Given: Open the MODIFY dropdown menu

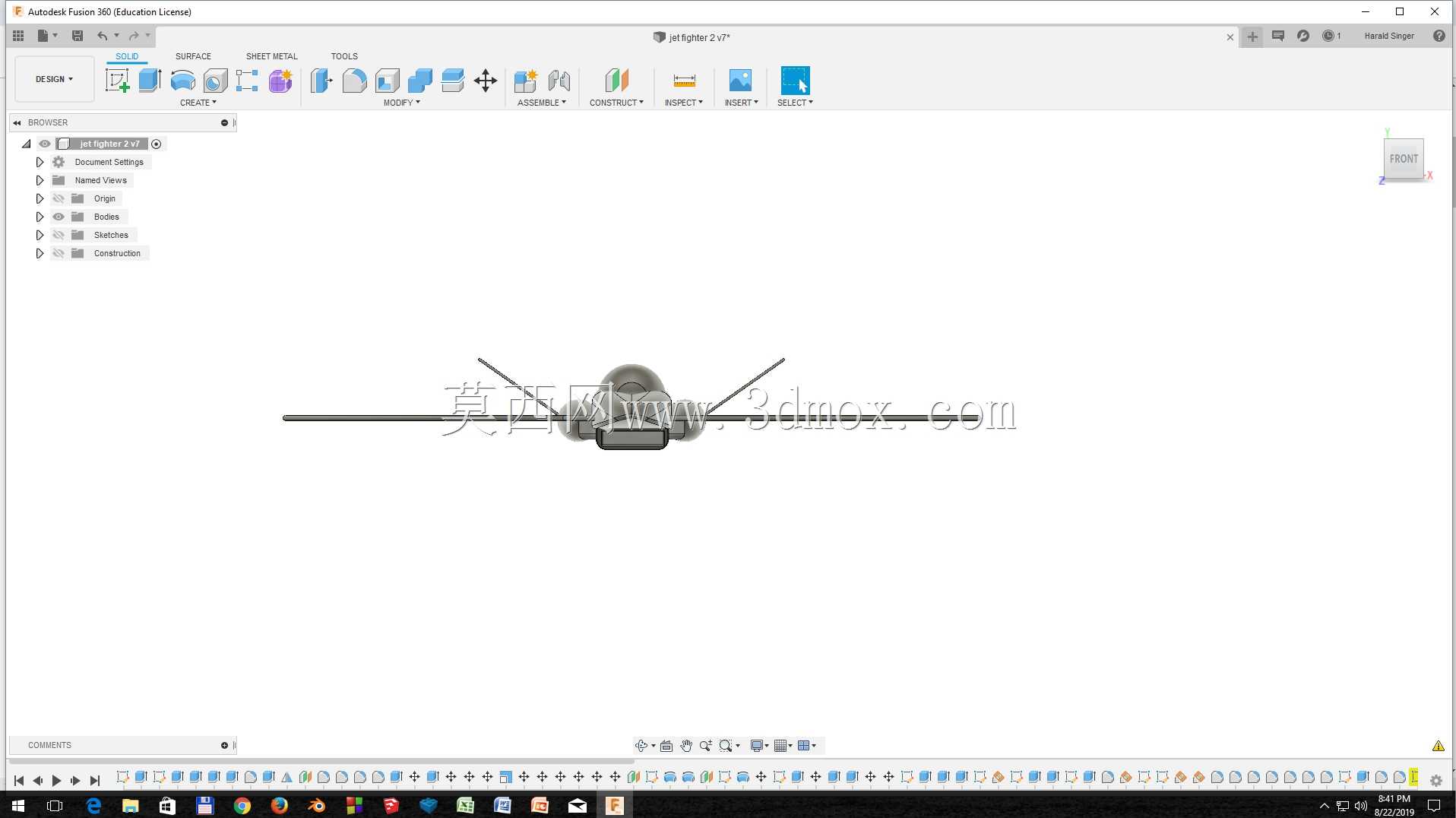Looking at the screenshot, I should pos(401,103).
